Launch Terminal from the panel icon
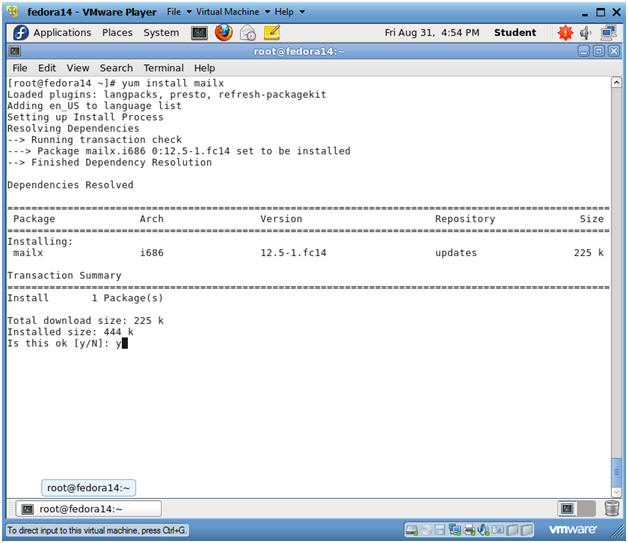Screen dimensions: 628x543 coord(199,33)
